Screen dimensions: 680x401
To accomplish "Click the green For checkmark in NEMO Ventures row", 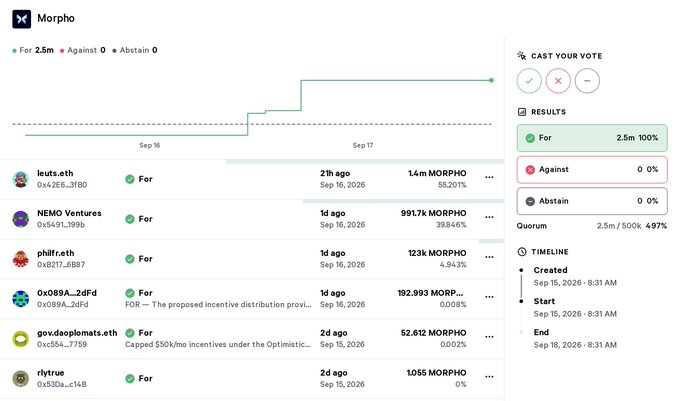I will point(130,219).
